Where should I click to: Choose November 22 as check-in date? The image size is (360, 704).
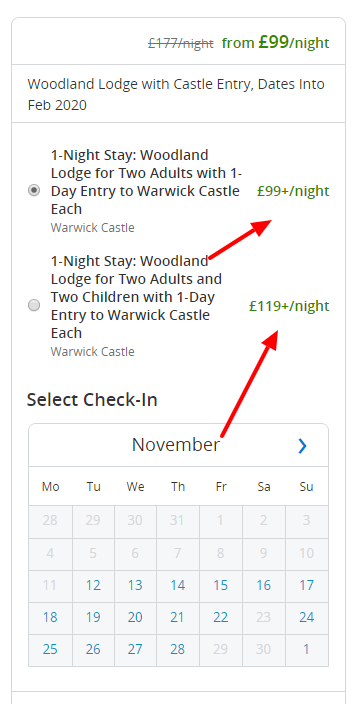click(221, 617)
